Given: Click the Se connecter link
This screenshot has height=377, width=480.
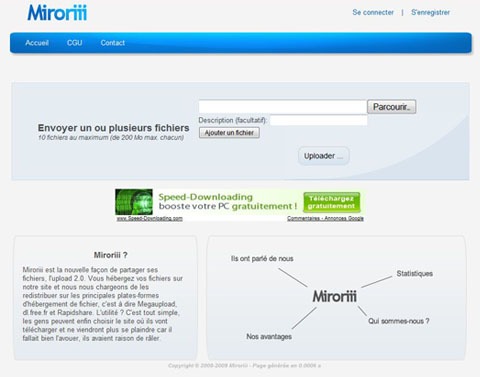Looking at the screenshot, I should [x=373, y=12].
